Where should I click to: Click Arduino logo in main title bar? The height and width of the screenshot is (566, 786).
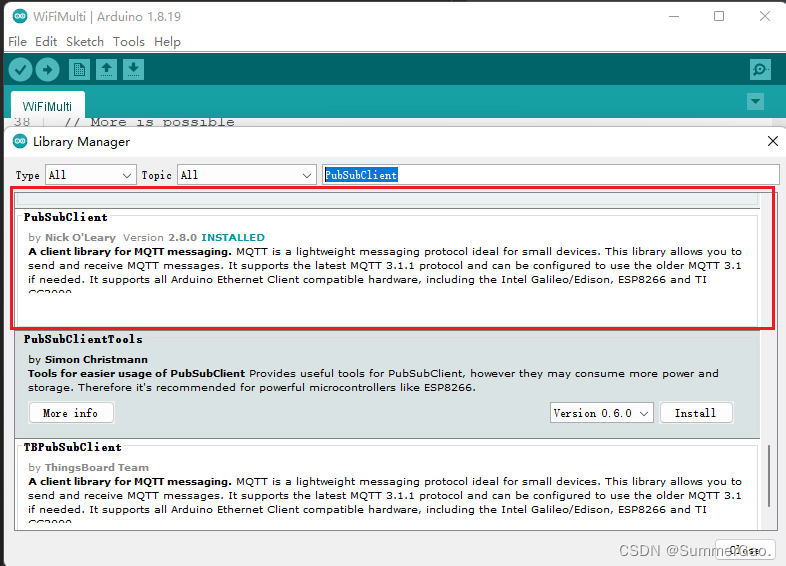(20, 16)
